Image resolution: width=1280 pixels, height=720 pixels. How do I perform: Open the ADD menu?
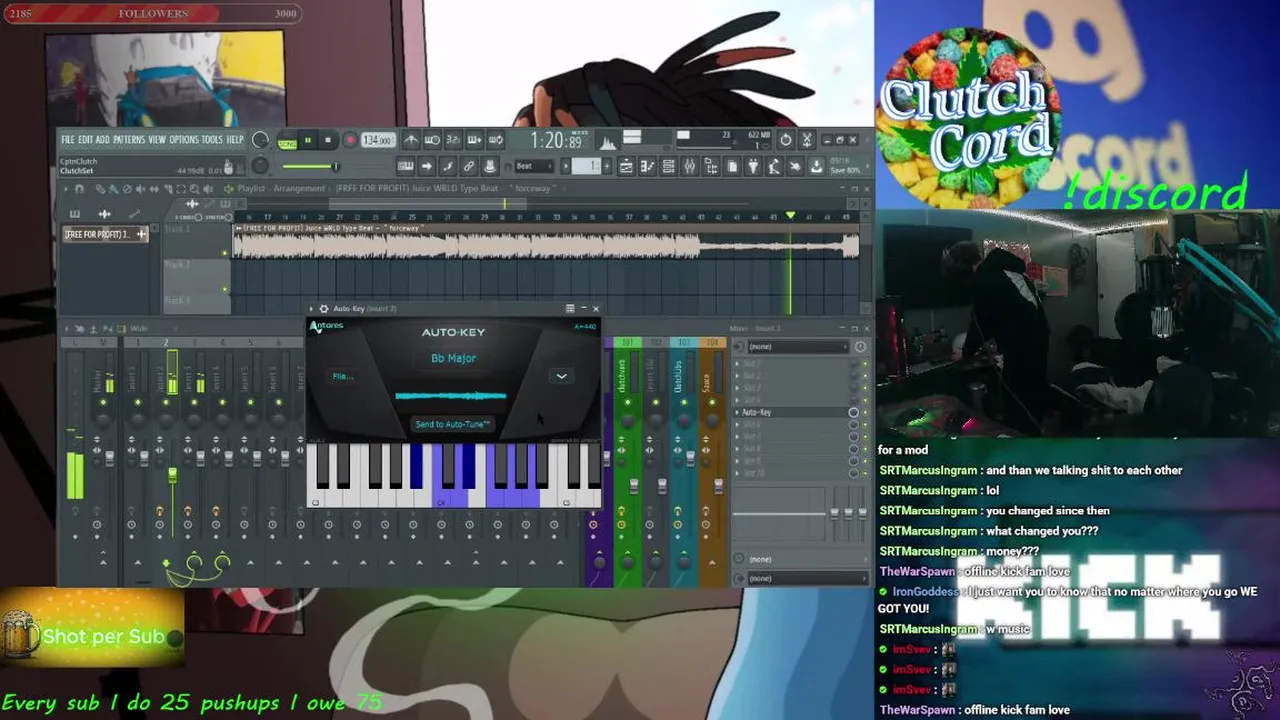pyautogui.click(x=102, y=140)
